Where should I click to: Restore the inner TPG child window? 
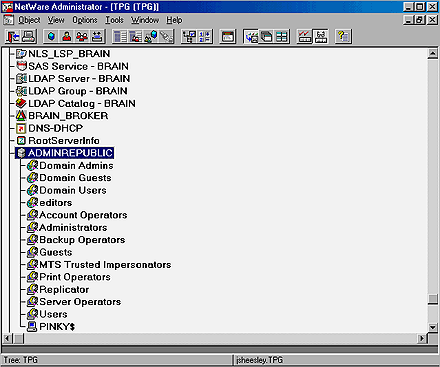point(421,20)
